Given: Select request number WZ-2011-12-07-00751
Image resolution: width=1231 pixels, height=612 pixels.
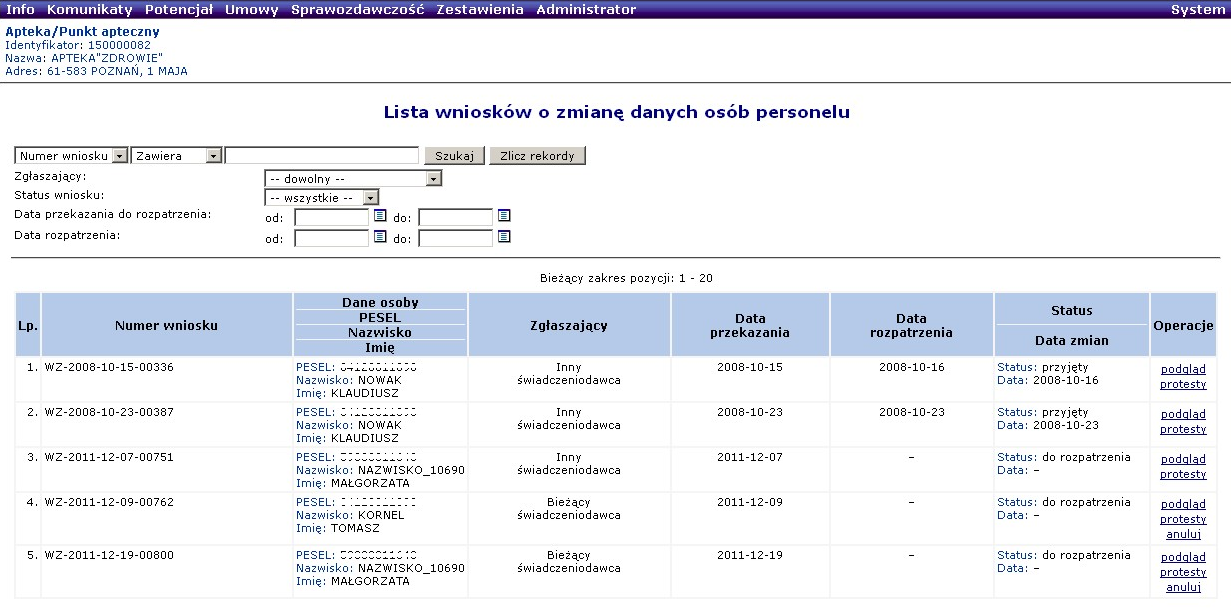Looking at the screenshot, I should point(109,457).
